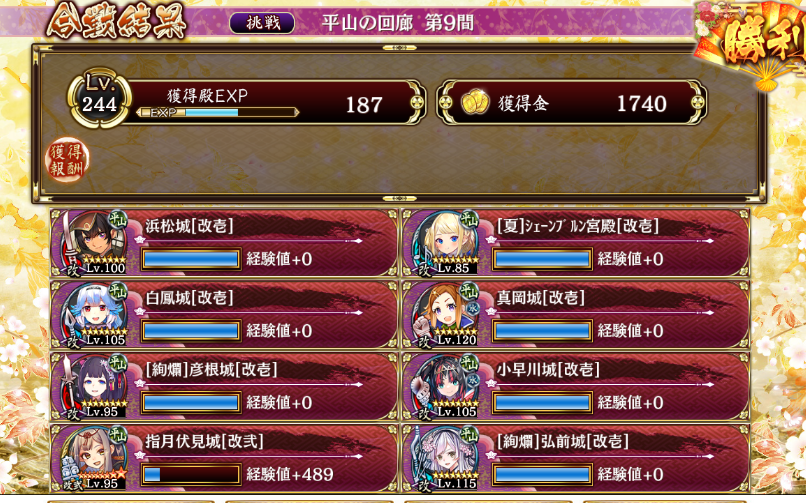
Task: Select the シェーンブルン宮殿 character portrait
Action: [x=446, y=243]
